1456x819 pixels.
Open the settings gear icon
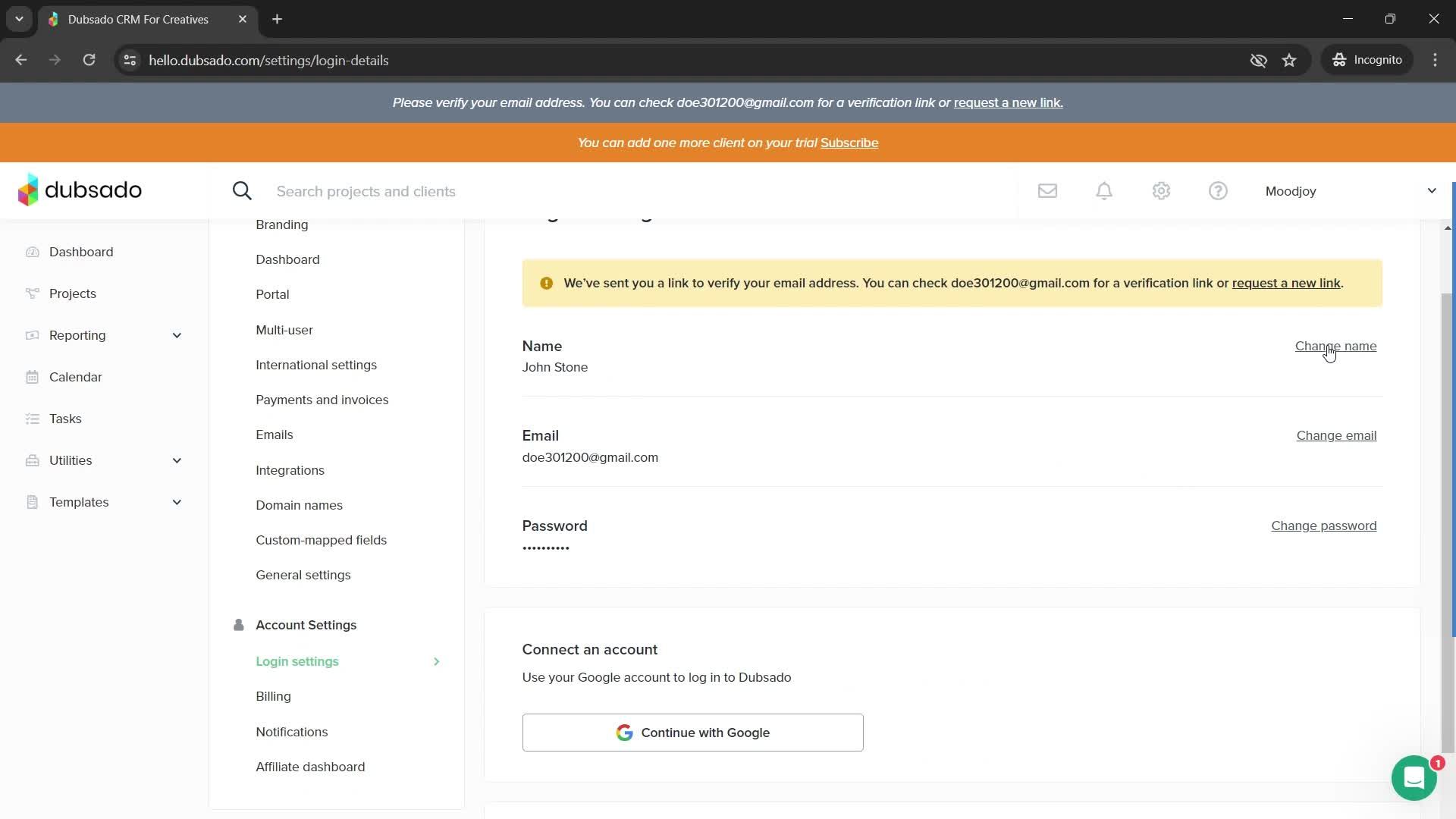1161,191
